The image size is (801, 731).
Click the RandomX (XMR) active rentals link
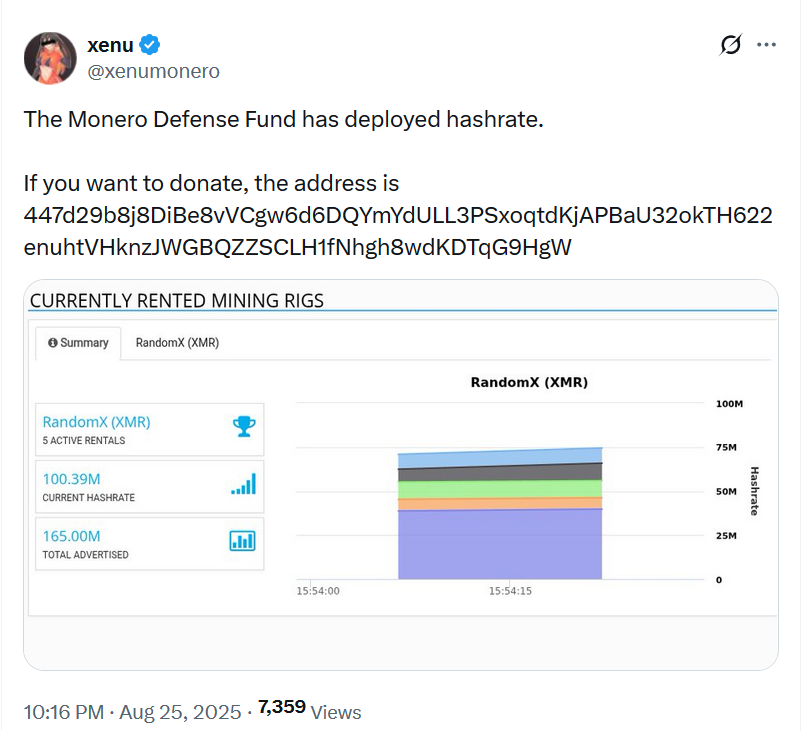(96, 422)
